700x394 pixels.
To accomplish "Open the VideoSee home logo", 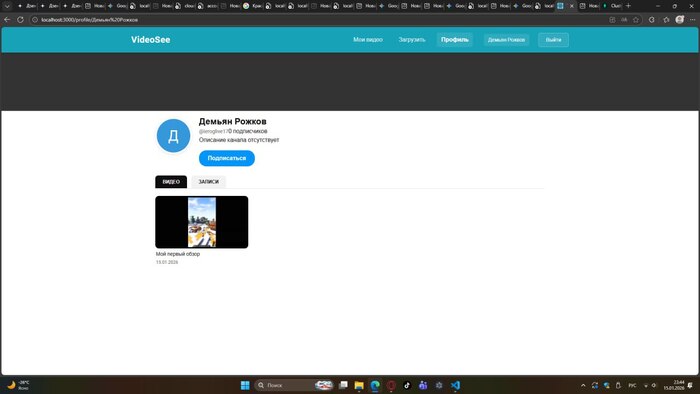I will pos(150,40).
